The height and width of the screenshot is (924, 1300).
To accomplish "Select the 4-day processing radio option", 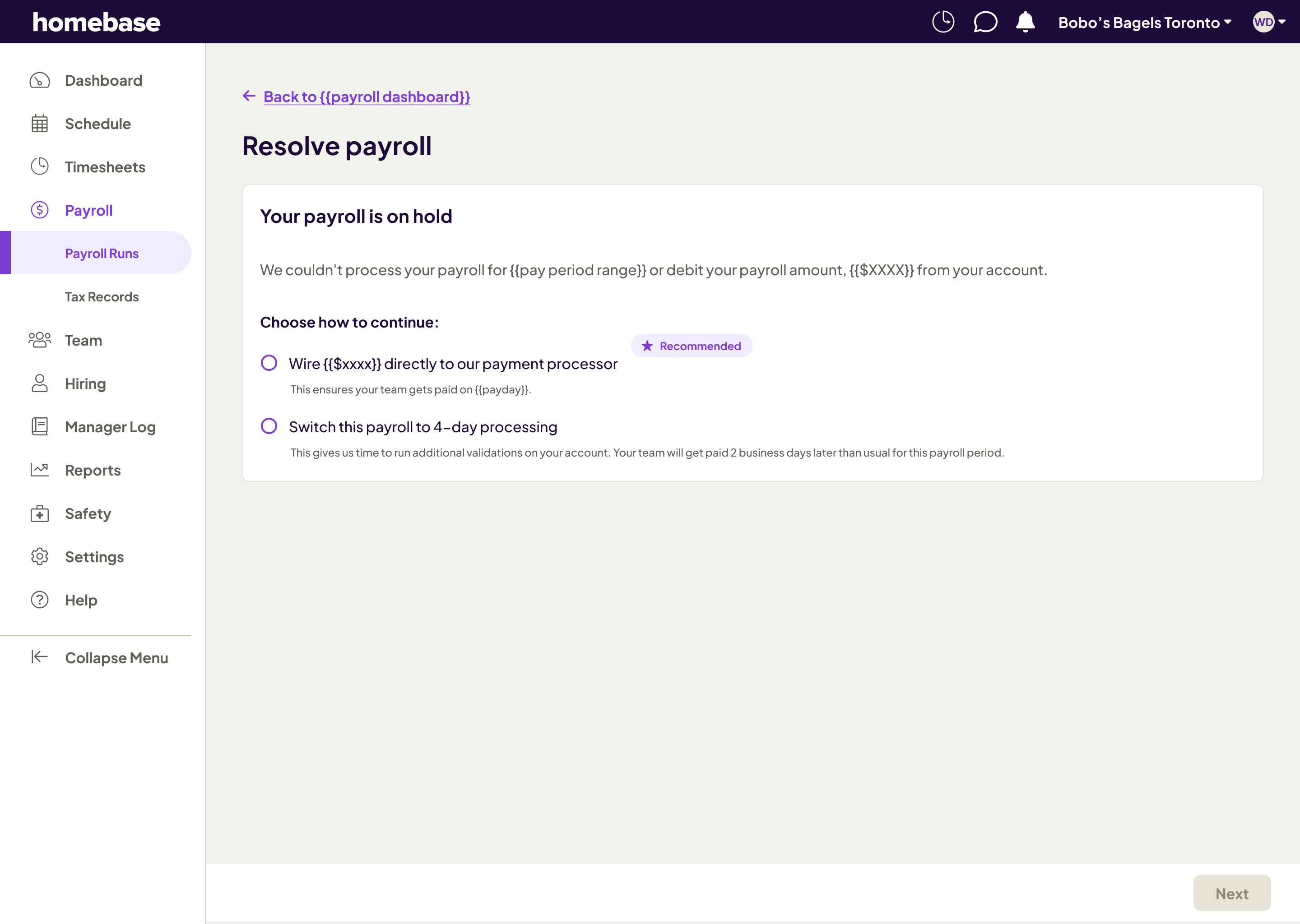I will (269, 426).
